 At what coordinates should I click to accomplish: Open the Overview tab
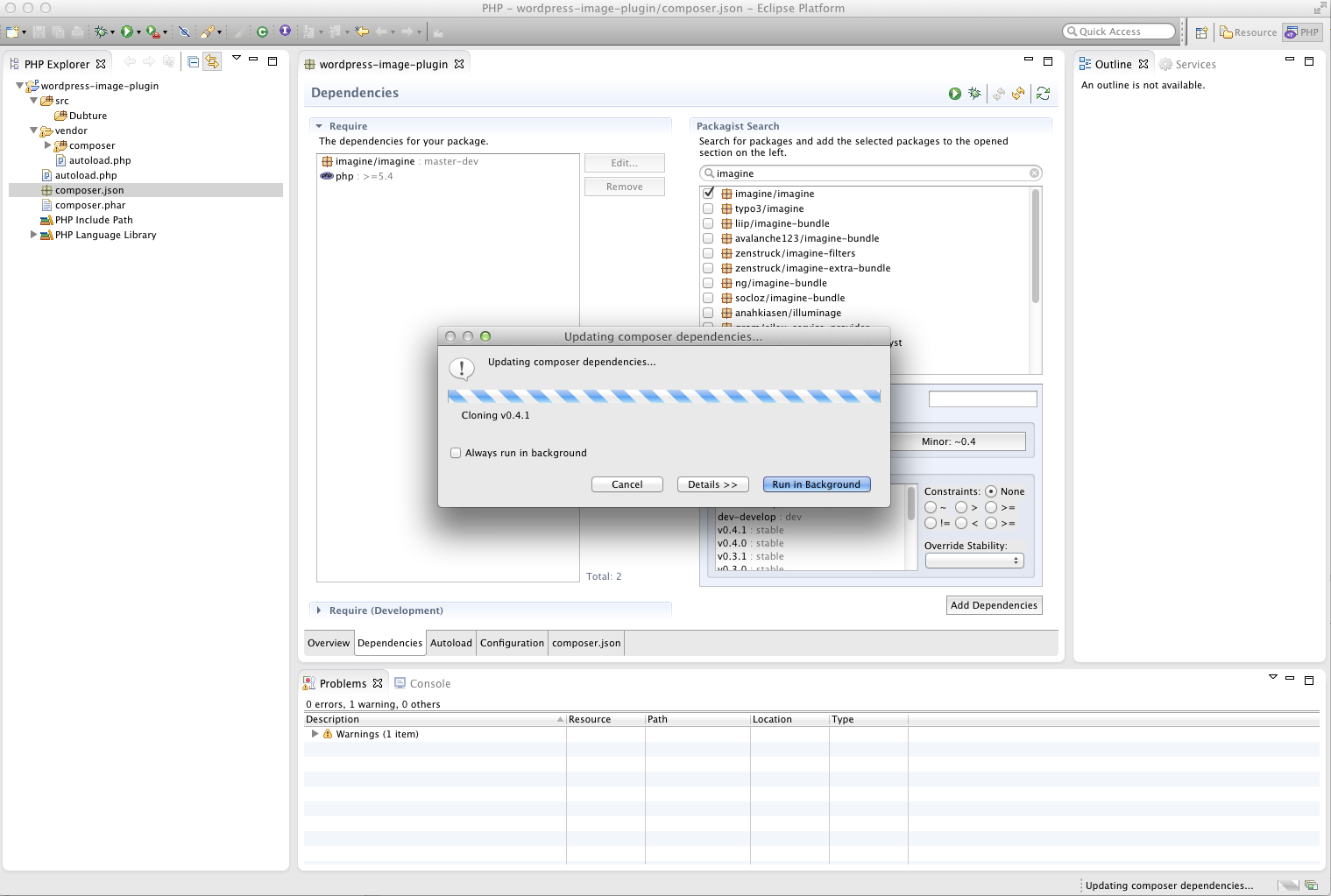[x=329, y=643]
